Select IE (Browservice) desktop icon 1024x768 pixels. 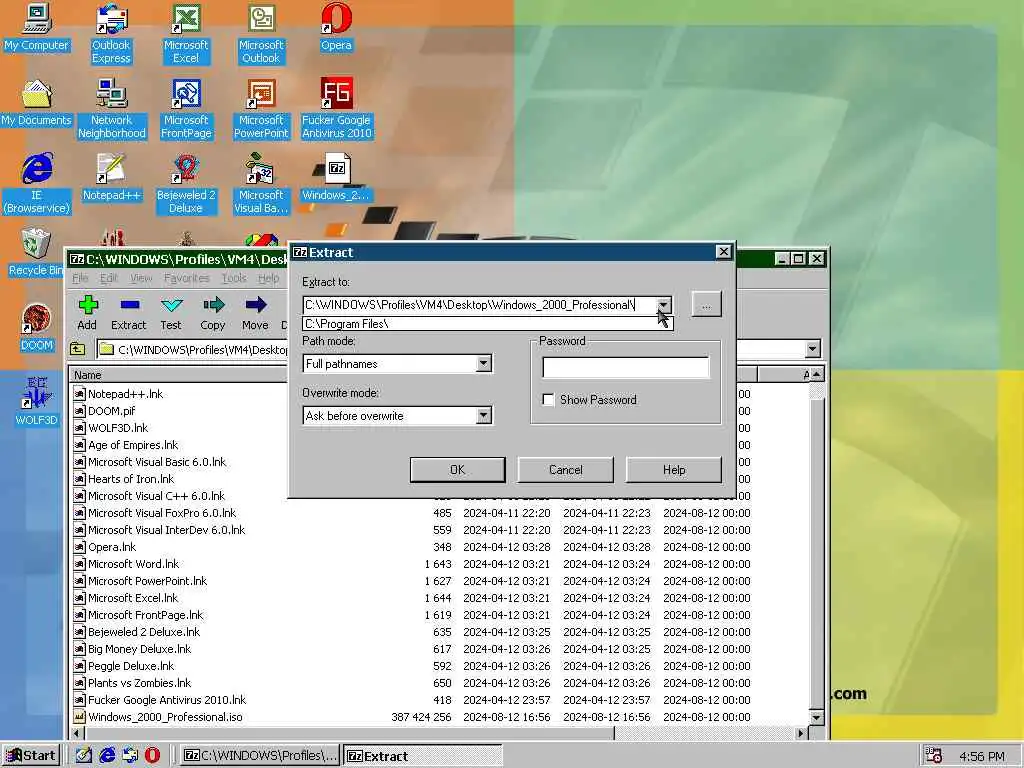point(37,184)
